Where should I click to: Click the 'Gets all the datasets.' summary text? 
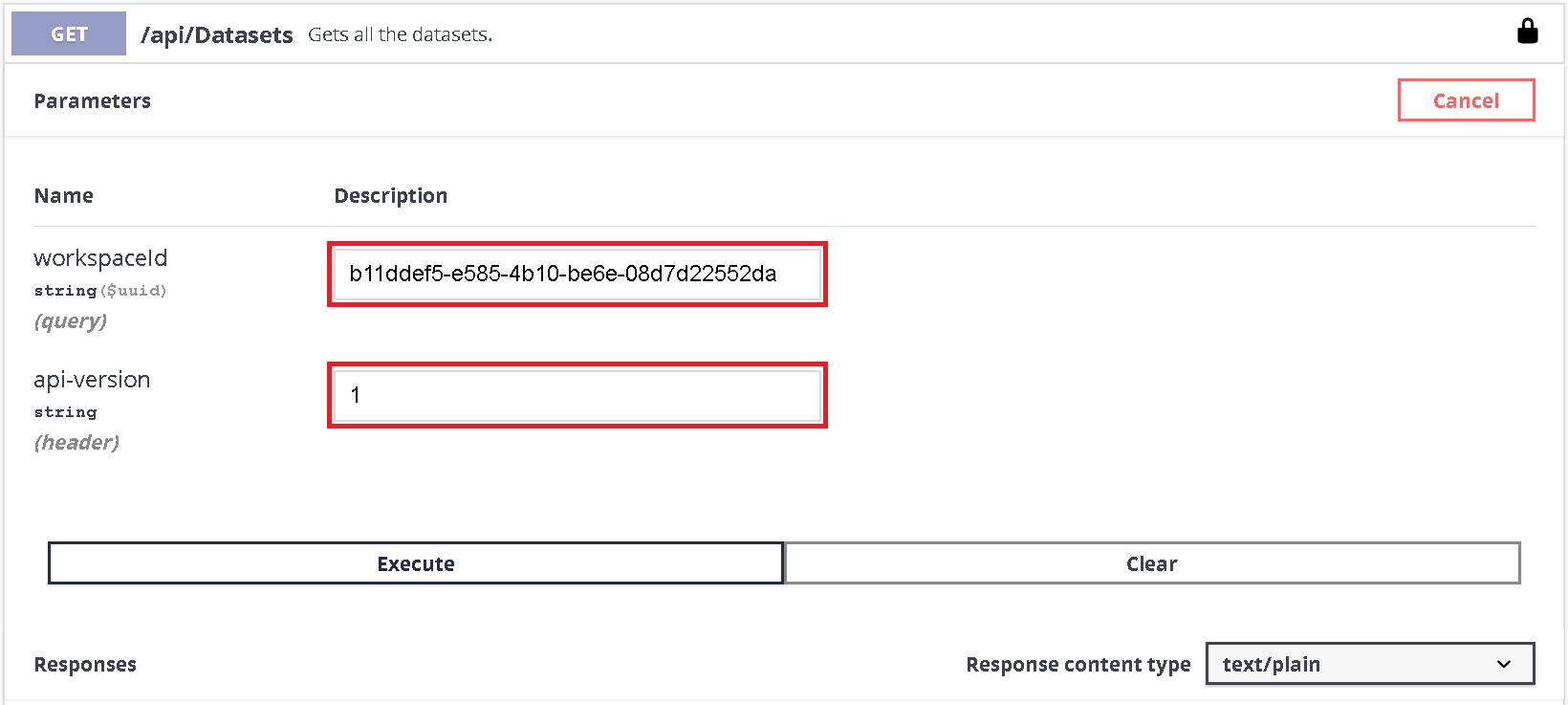(400, 35)
